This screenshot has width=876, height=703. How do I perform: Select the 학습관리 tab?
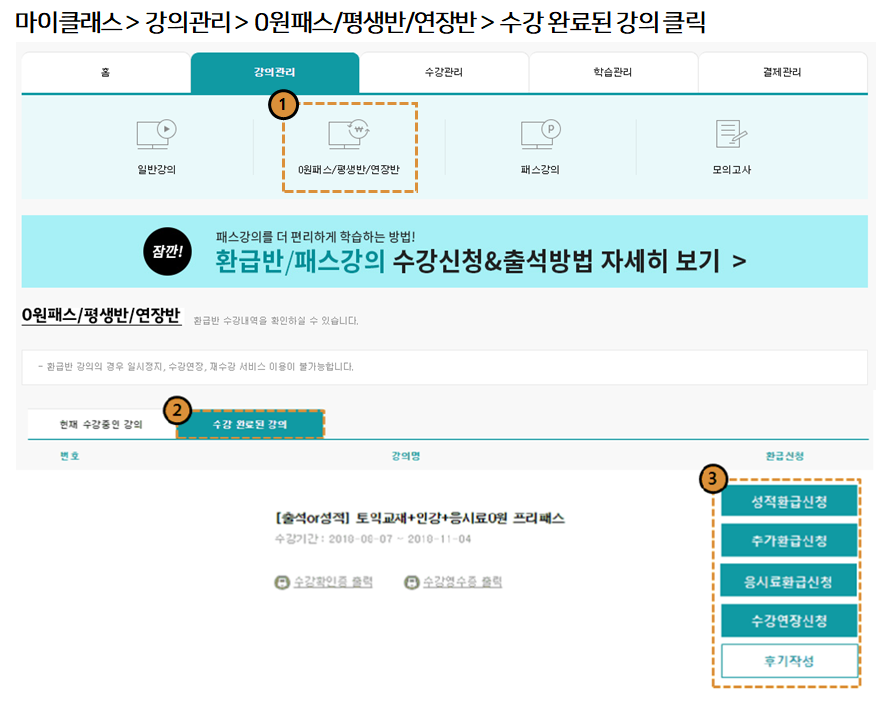(612, 73)
